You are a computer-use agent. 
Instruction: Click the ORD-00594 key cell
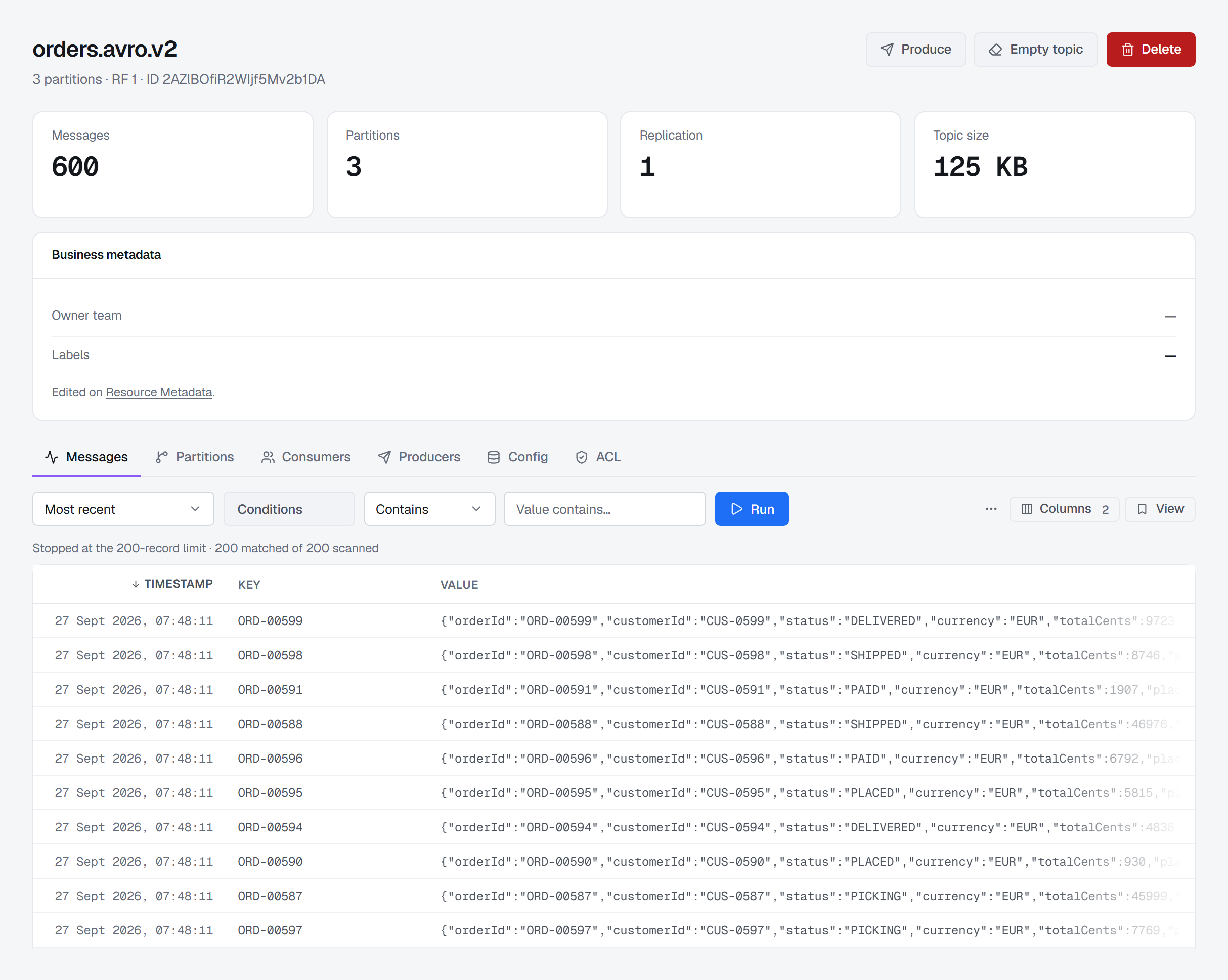270,827
